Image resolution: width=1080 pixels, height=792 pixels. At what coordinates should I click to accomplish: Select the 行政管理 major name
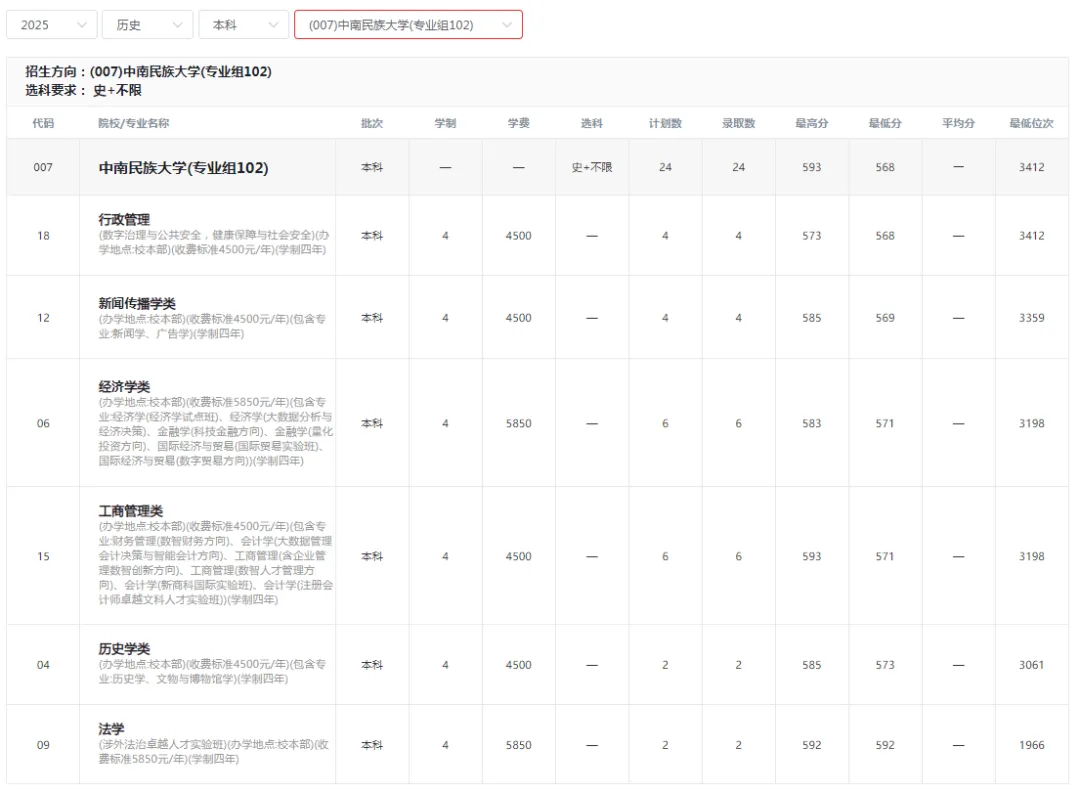tap(124, 220)
